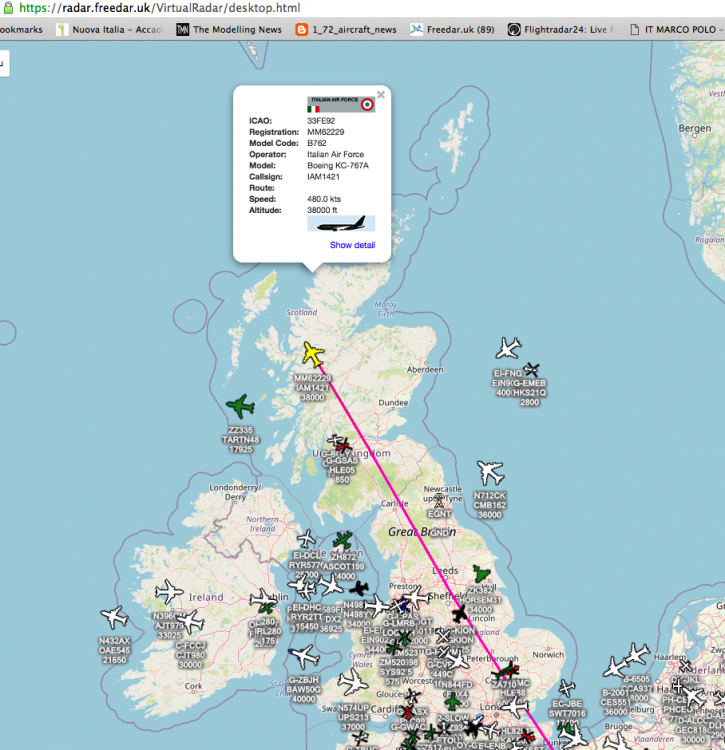Image resolution: width=725 pixels, height=750 pixels.
Task: Select the G-EMEB aircraft icon
Action: tap(532, 370)
